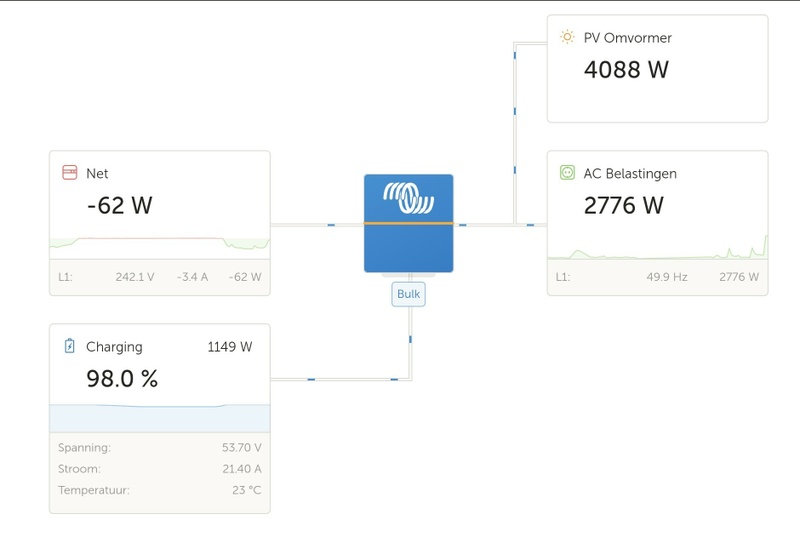Screen dimensions: 800x537
Task: Select the 4088 W PV power value
Action: pos(626,70)
